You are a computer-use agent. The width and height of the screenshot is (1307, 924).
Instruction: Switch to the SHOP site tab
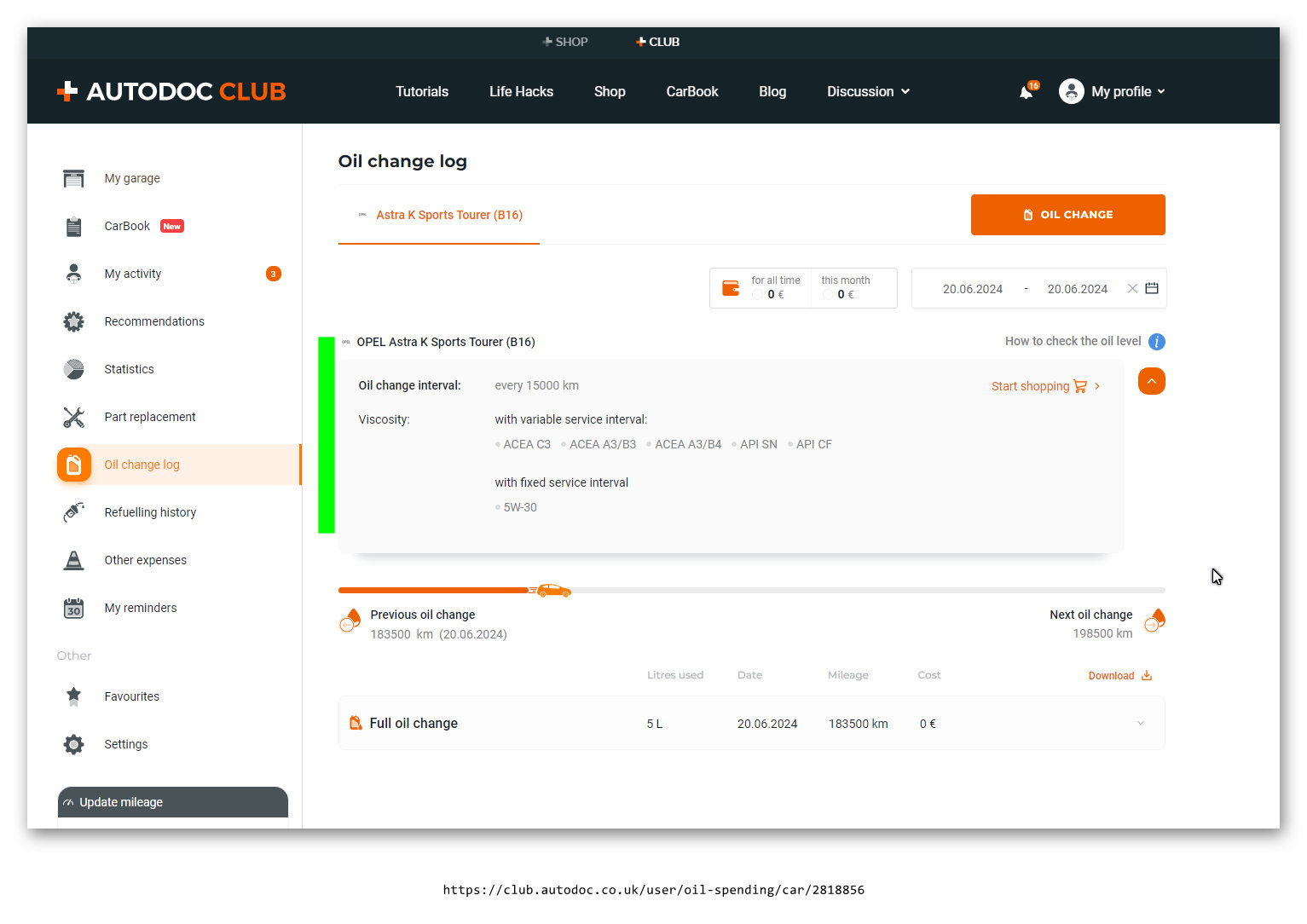tap(565, 42)
